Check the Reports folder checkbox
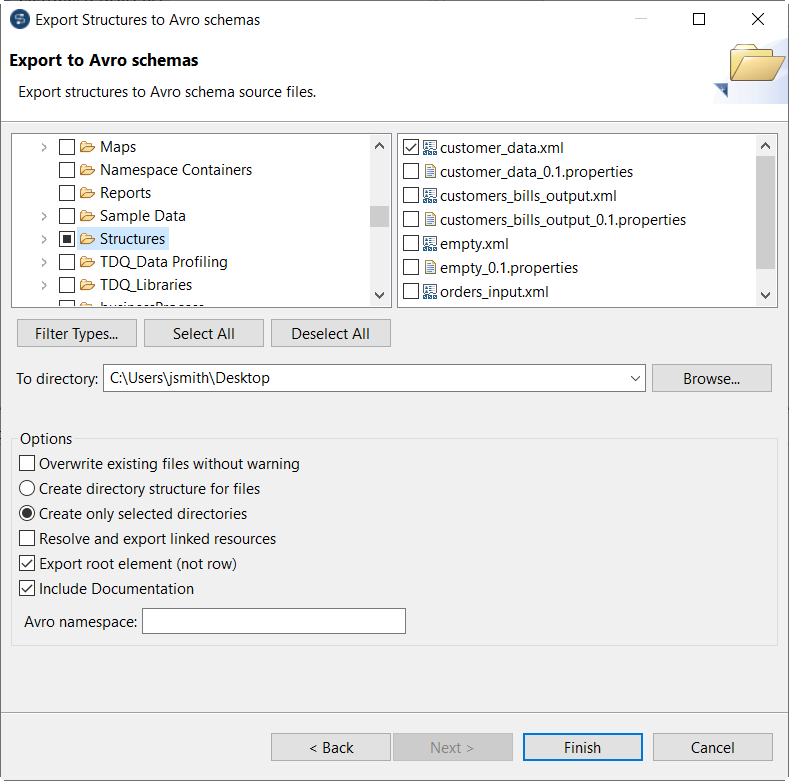The image size is (789, 781). 67,193
